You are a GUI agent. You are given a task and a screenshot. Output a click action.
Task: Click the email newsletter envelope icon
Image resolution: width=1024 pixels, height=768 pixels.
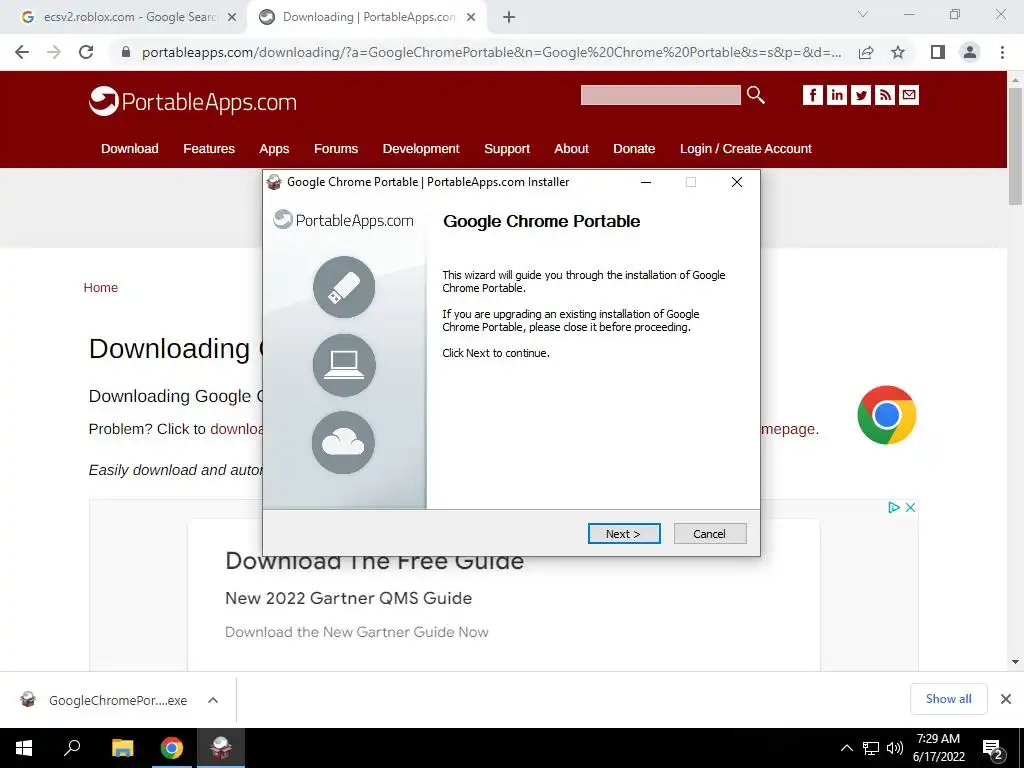coord(909,95)
